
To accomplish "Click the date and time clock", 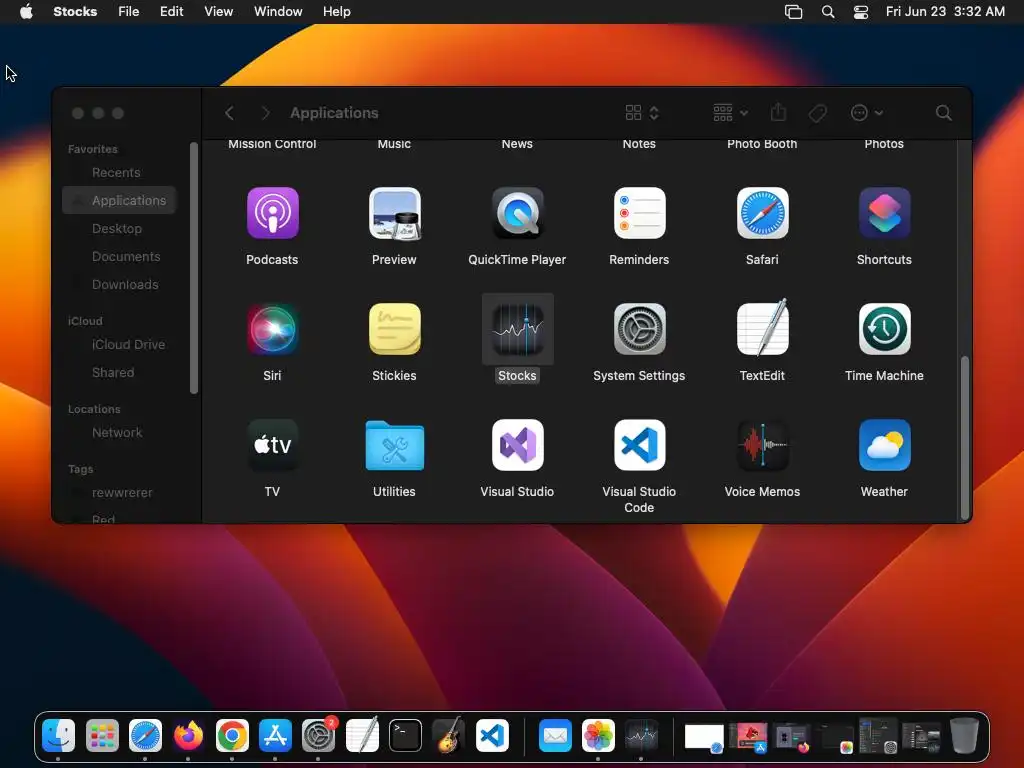I will tap(945, 12).
